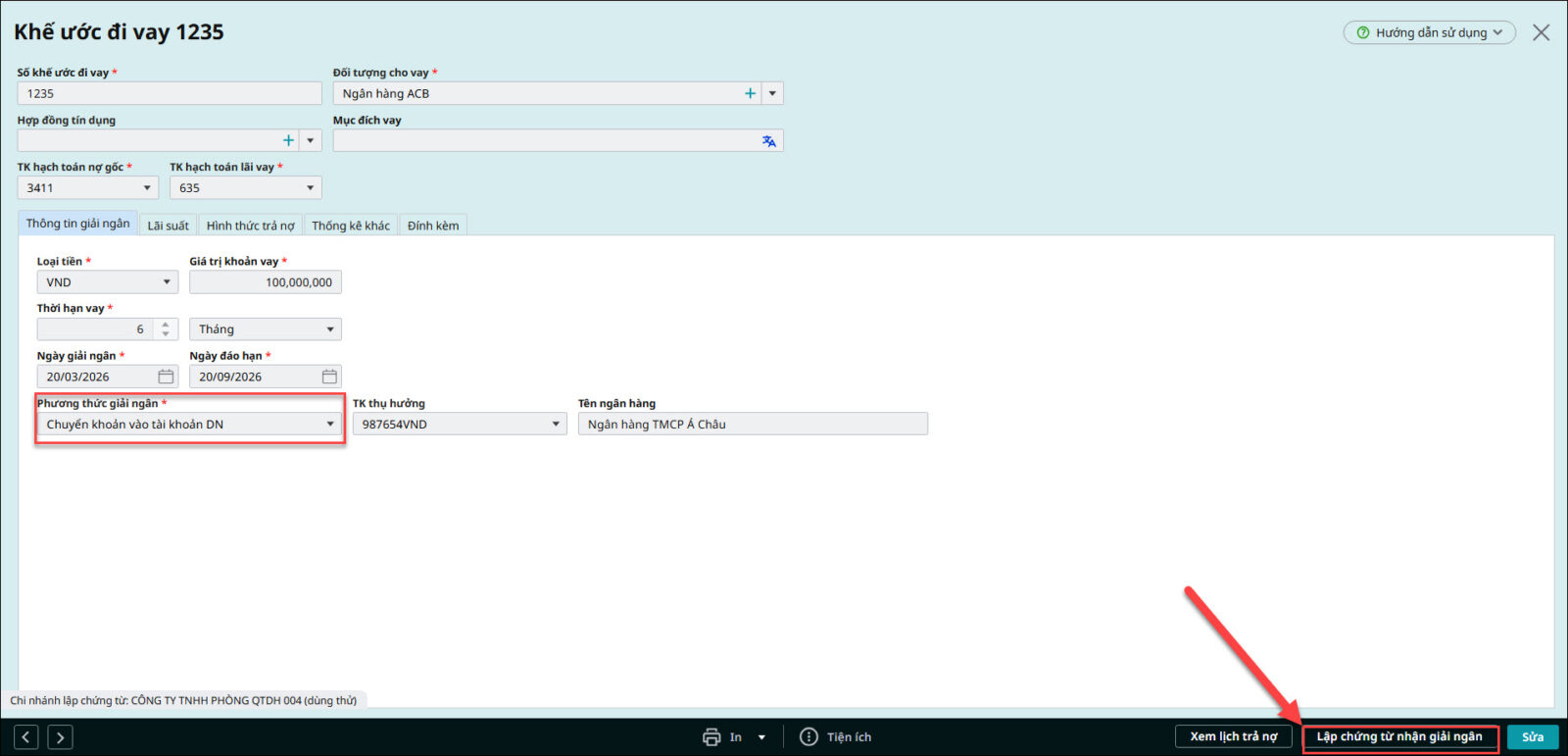This screenshot has height=756, width=1568.
Task: Open the Tiện ích utilities menu
Action: [x=836, y=737]
